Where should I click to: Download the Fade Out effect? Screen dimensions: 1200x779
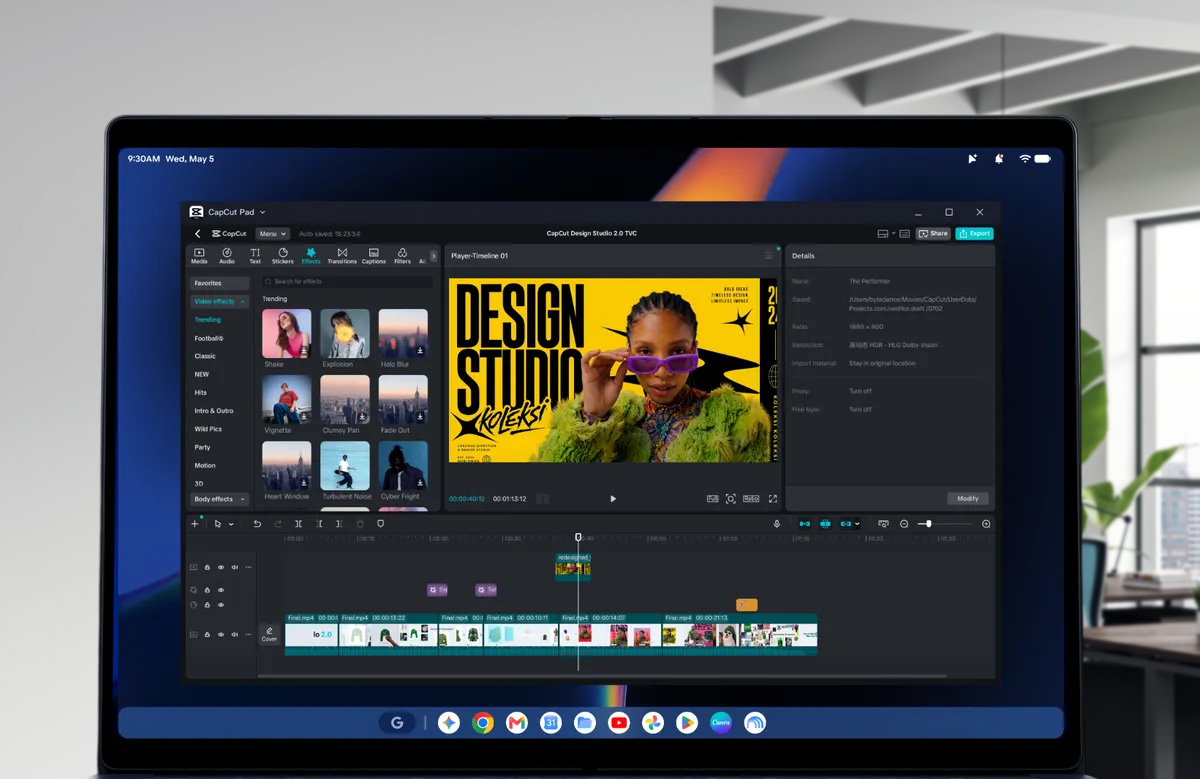(421, 417)
